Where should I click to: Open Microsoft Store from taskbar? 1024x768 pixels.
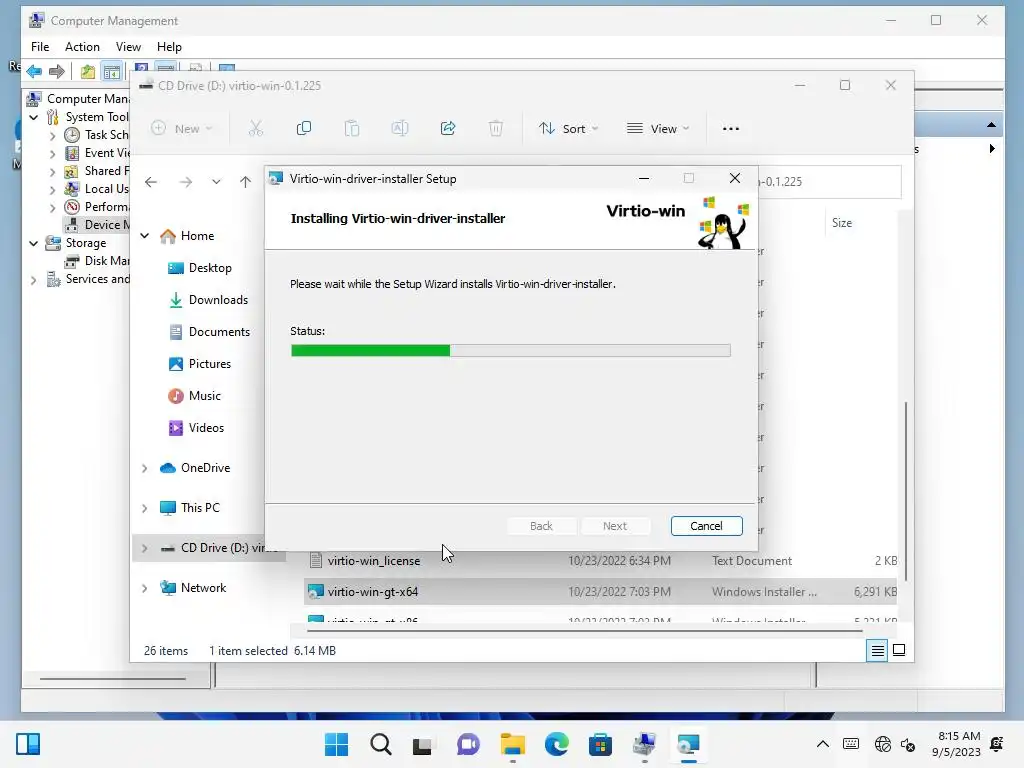click(x=600, y=744)
